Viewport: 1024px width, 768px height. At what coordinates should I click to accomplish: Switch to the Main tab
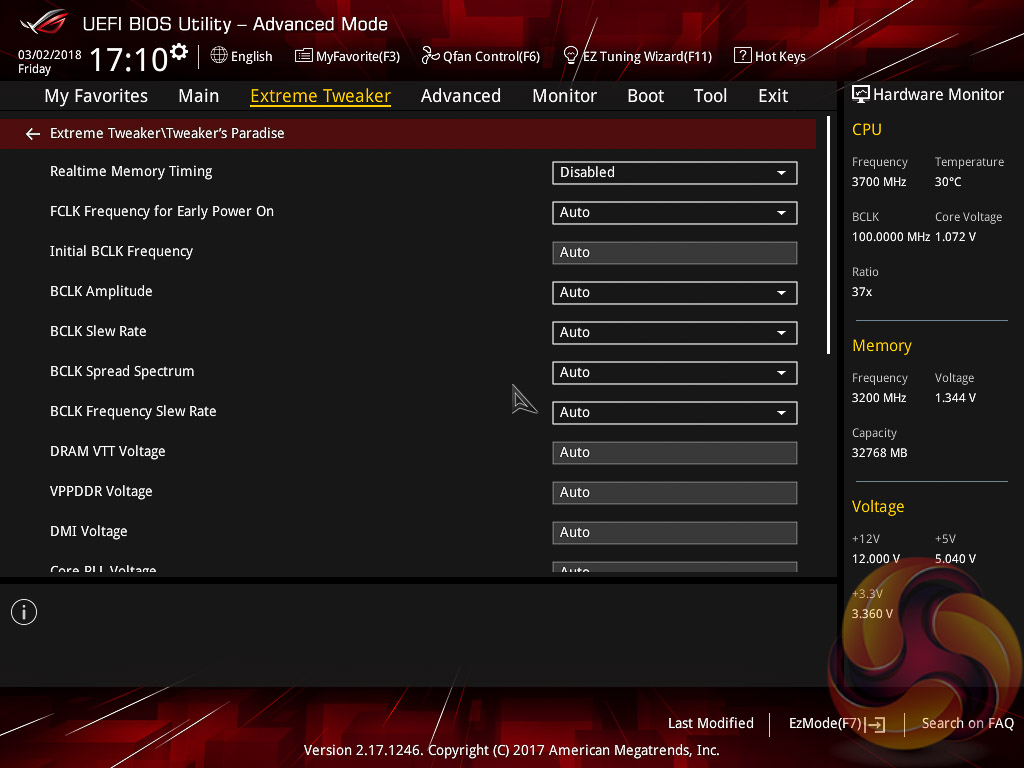(199, 96)
